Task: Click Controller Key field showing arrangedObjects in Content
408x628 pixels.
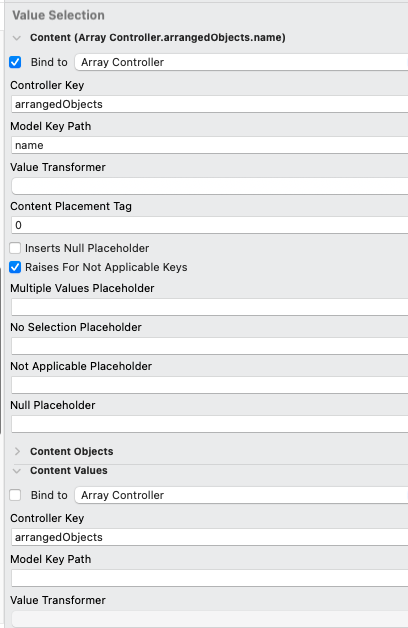Action: 209,104
